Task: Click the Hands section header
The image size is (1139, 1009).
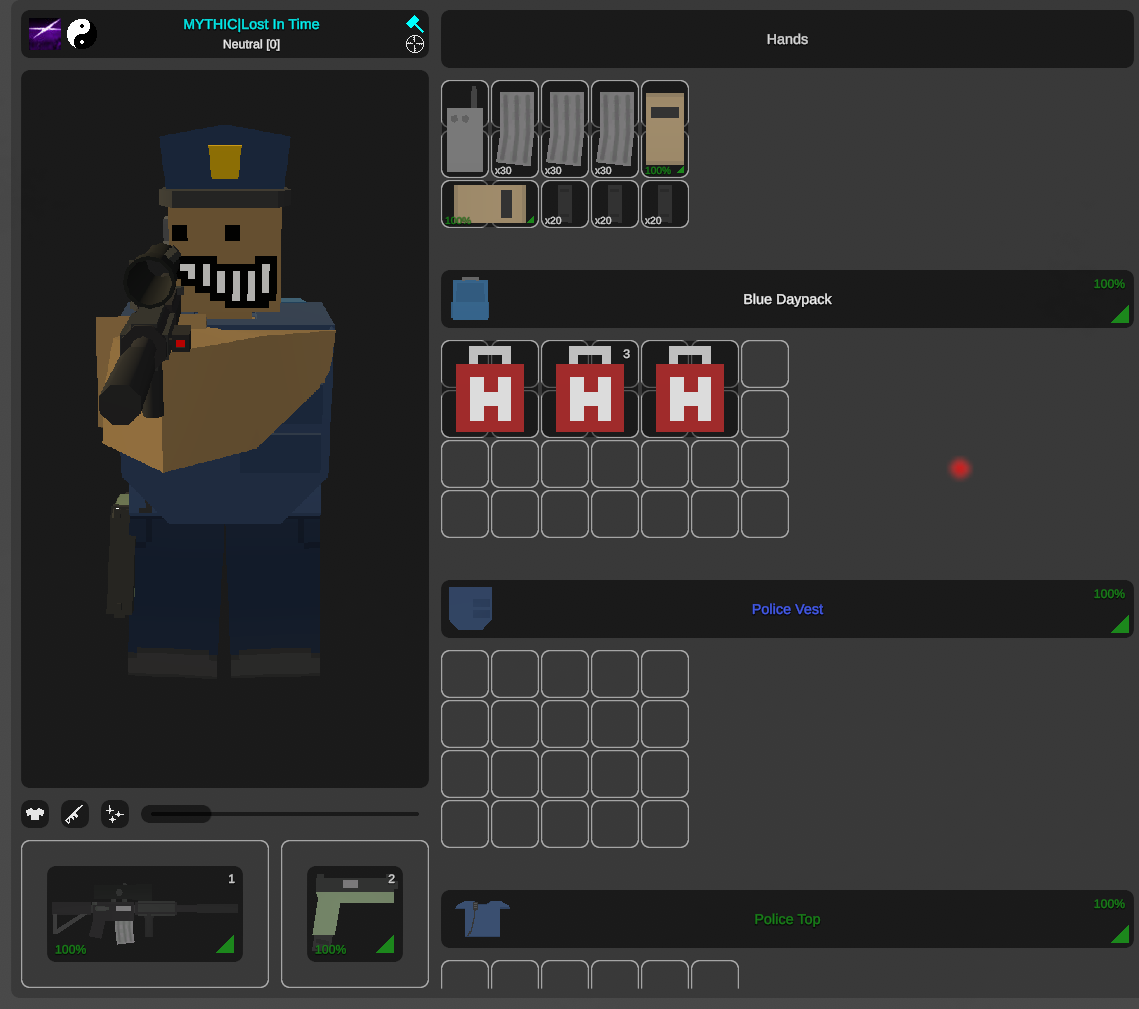Action: tap(787, 39)
